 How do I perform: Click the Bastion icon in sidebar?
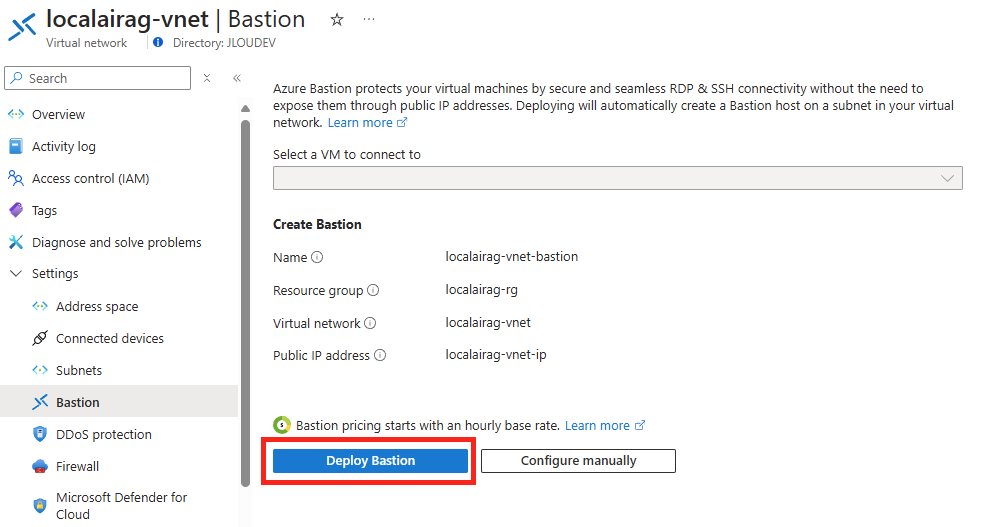pyautogui.click(x=40, y=402)
